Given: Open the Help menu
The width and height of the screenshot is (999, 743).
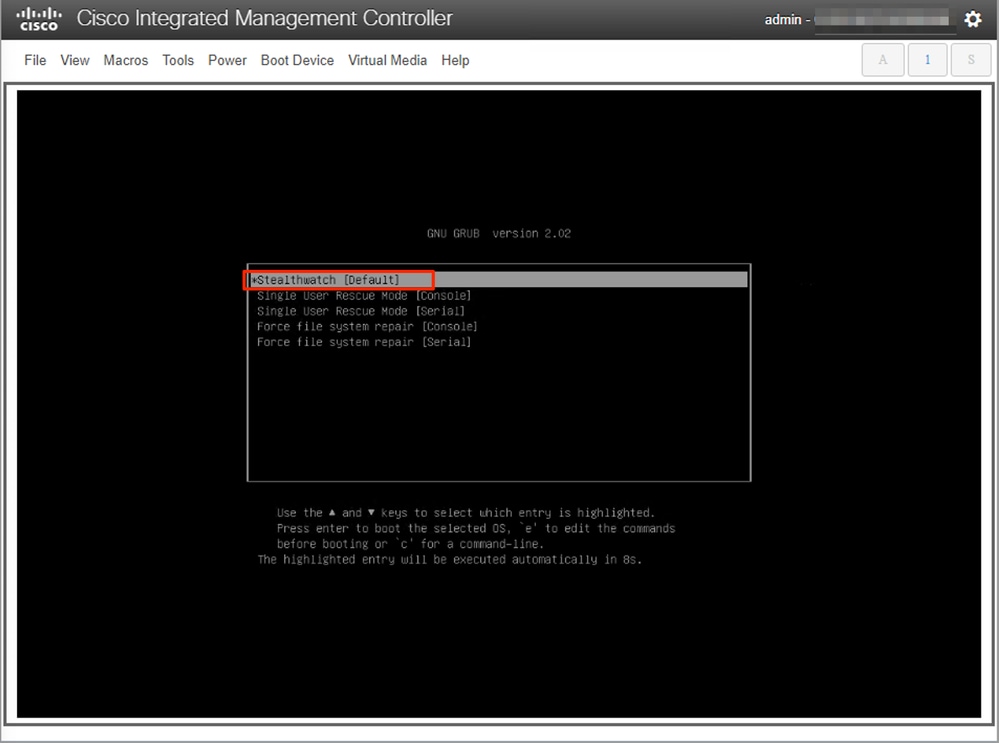Looking at the screenshot, I should coord(455,60).
